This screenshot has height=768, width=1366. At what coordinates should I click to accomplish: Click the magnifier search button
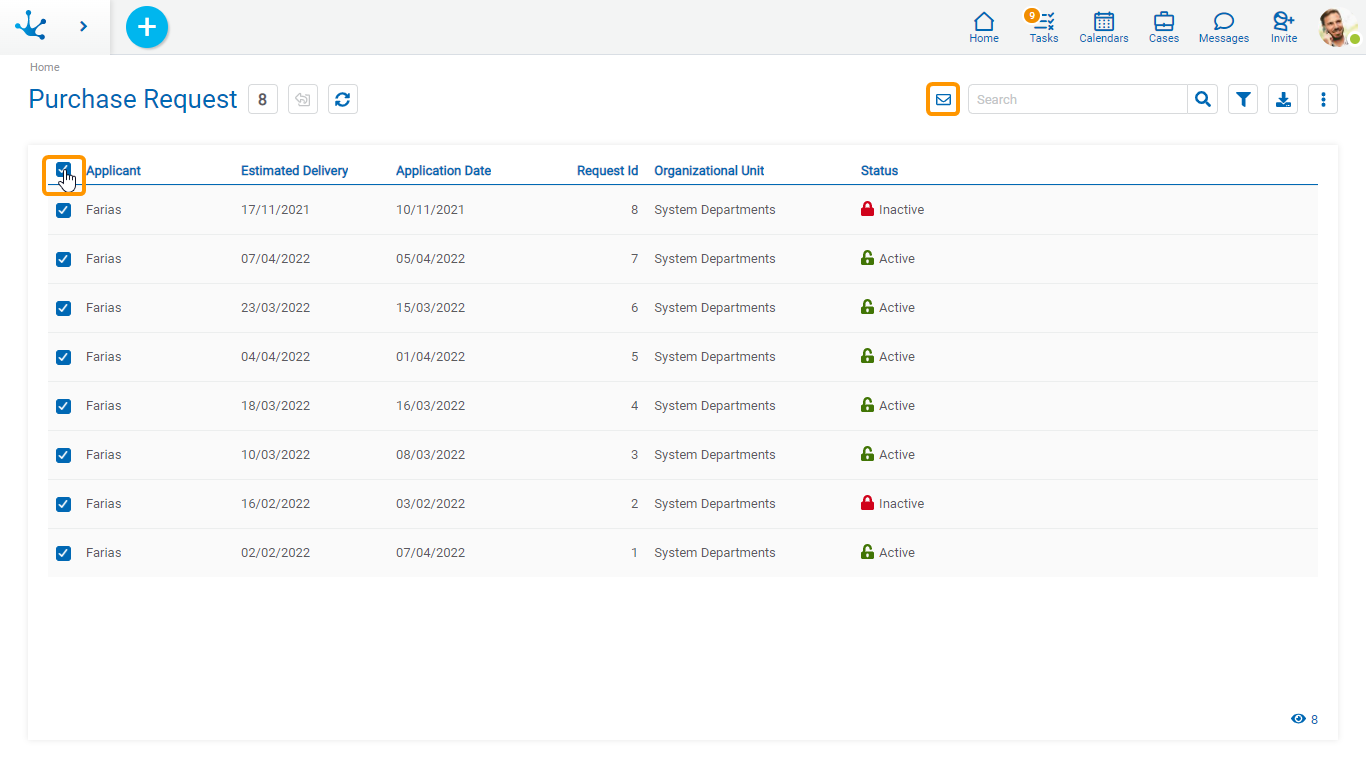point(1203,99)
